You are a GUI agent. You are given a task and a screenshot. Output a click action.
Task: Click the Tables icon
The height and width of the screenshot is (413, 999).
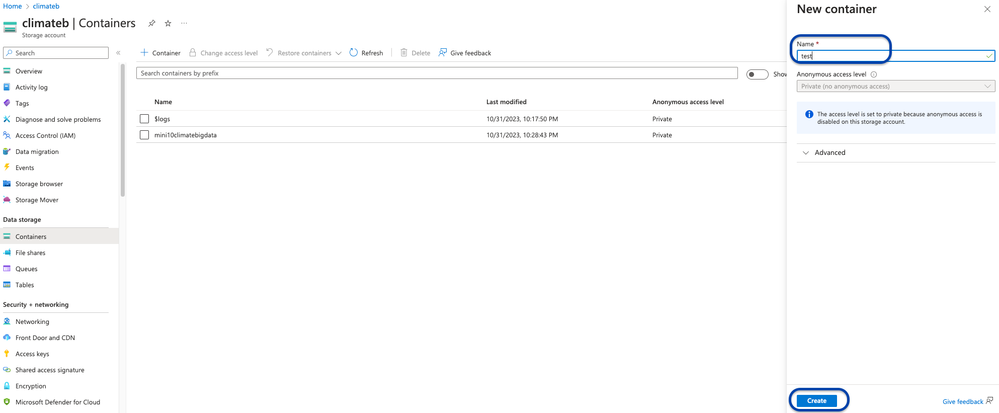tap(7, 285)
